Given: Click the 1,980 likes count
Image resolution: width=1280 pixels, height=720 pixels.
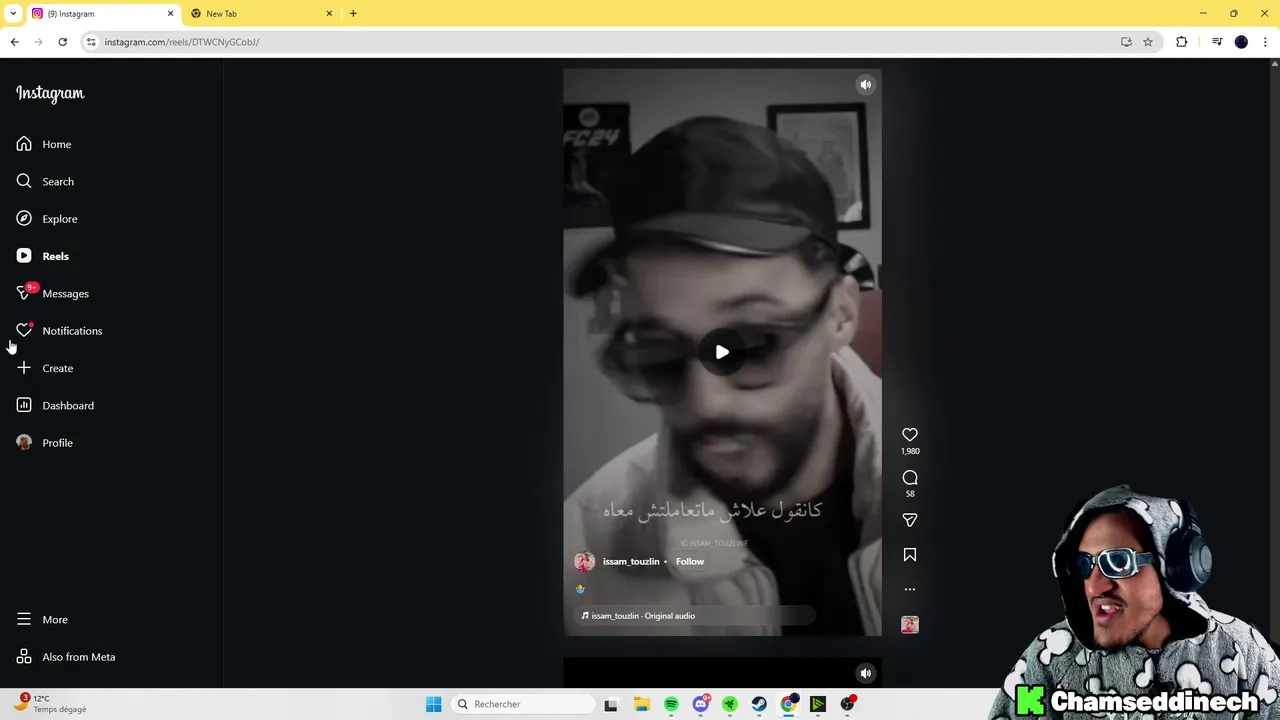Looking at the screenshot, I should [910, 451].
